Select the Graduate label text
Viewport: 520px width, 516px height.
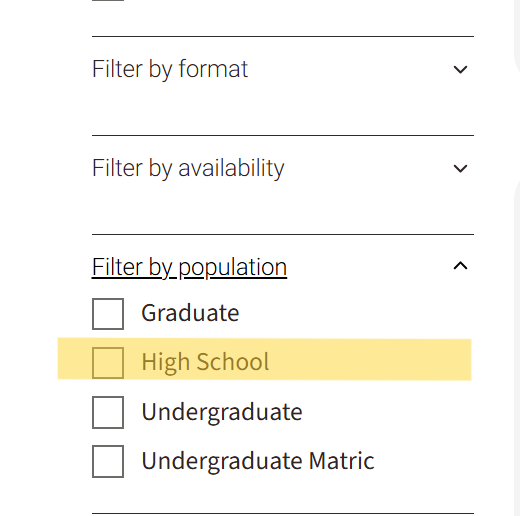(190, 313)
